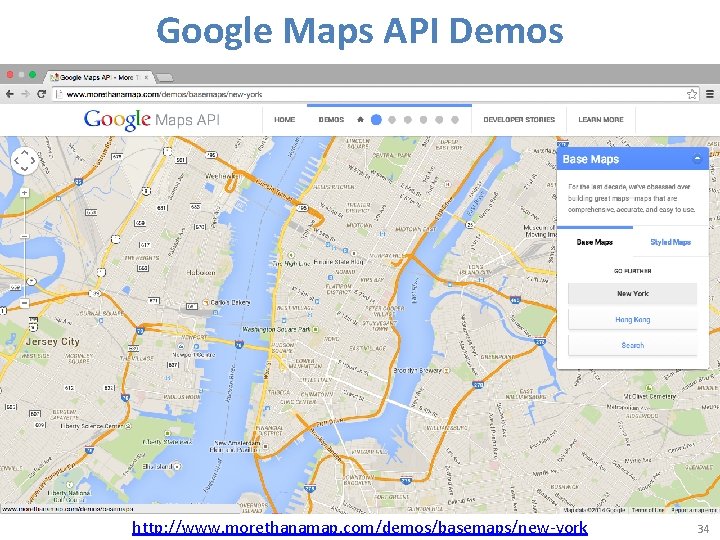Select the third demo dot
The image size is (720, 540).
coord(408,120)
